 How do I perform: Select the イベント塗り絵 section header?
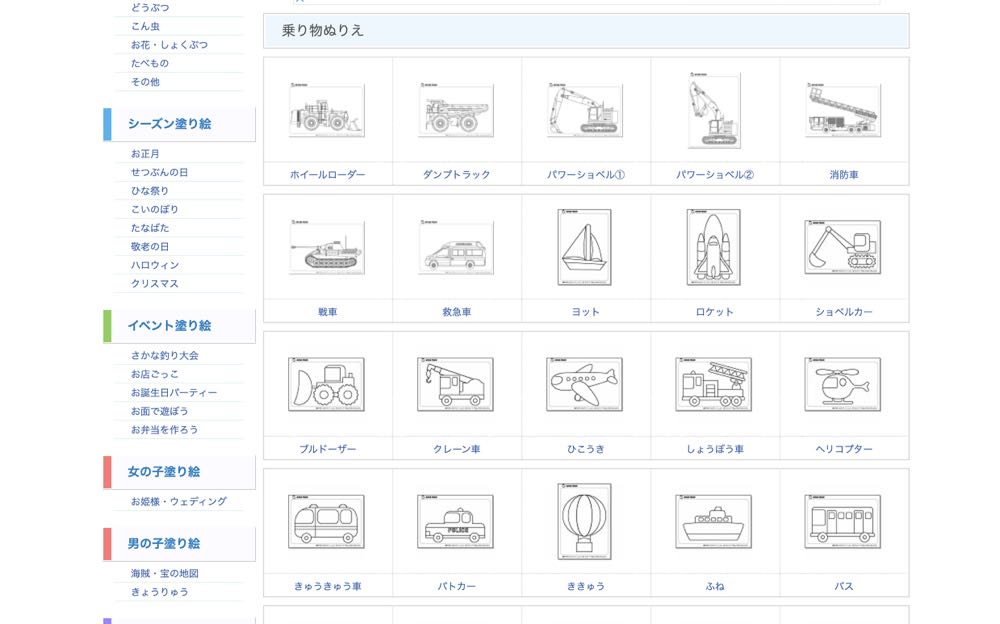(x=169, y=326)
